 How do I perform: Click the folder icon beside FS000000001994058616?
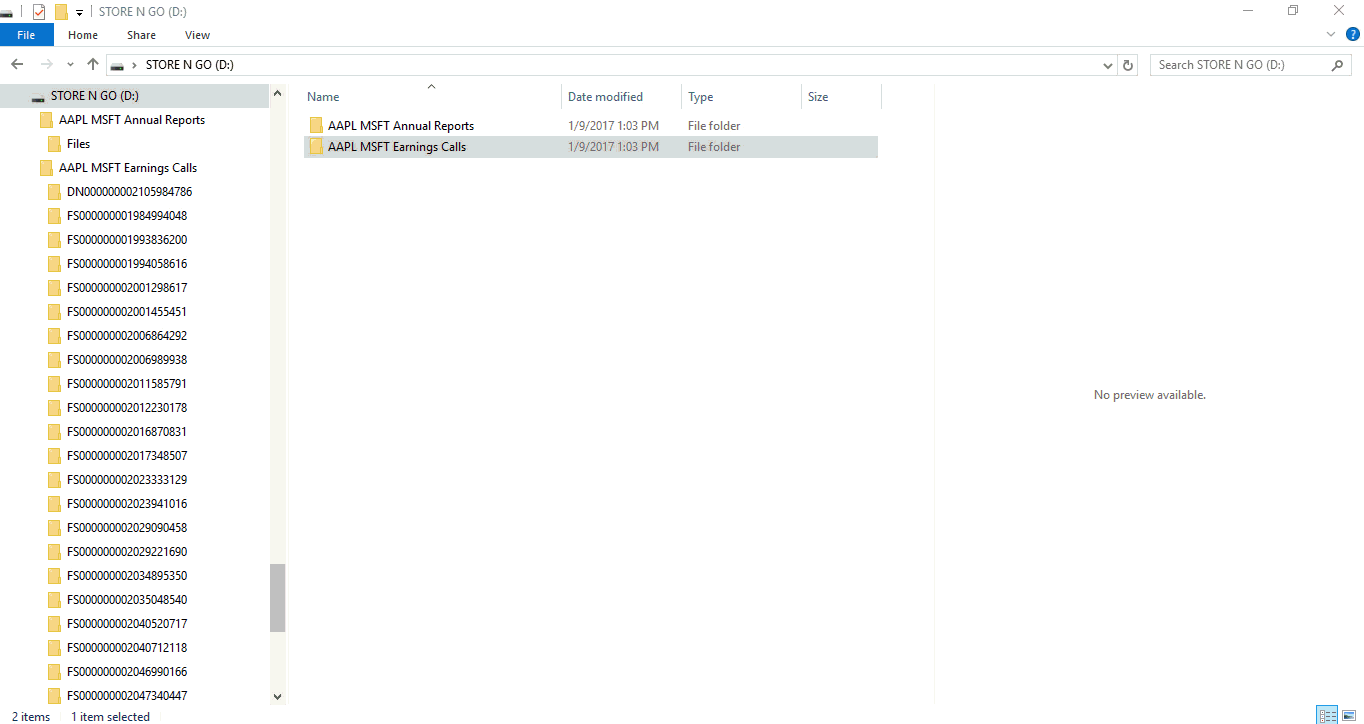[54, 264]
